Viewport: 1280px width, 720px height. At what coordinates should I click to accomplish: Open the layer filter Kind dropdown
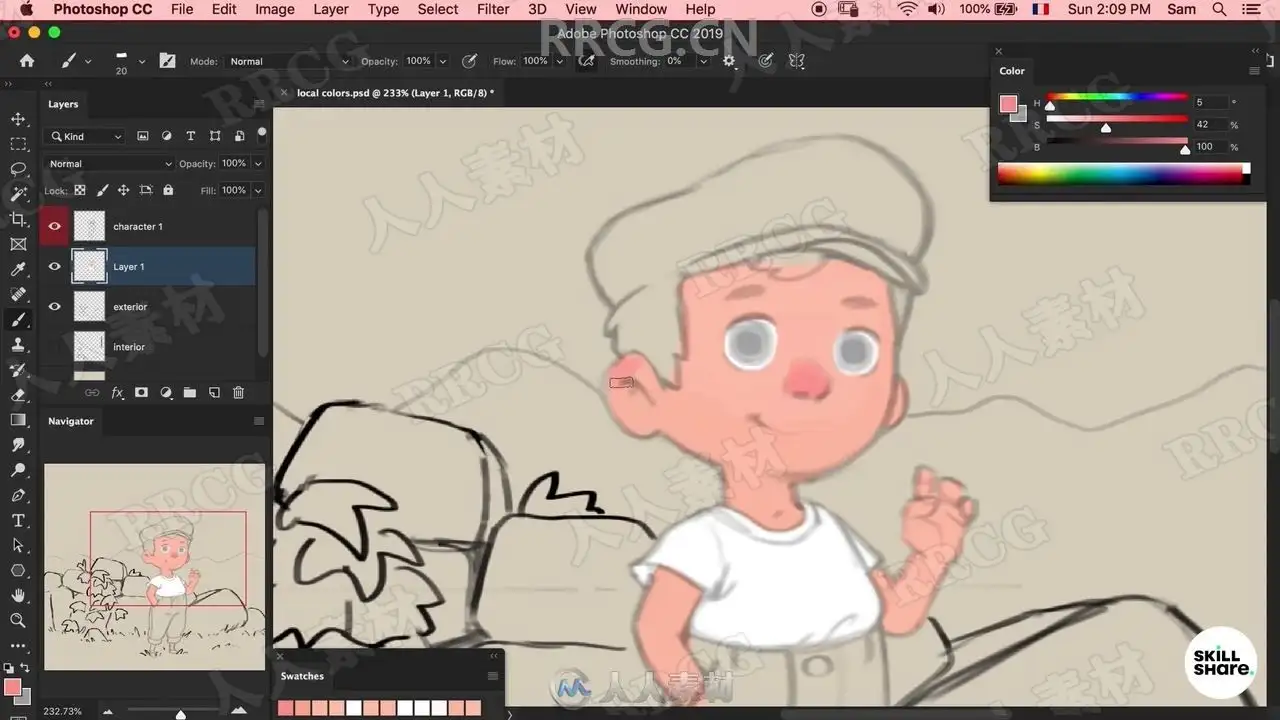click(87, 136)
